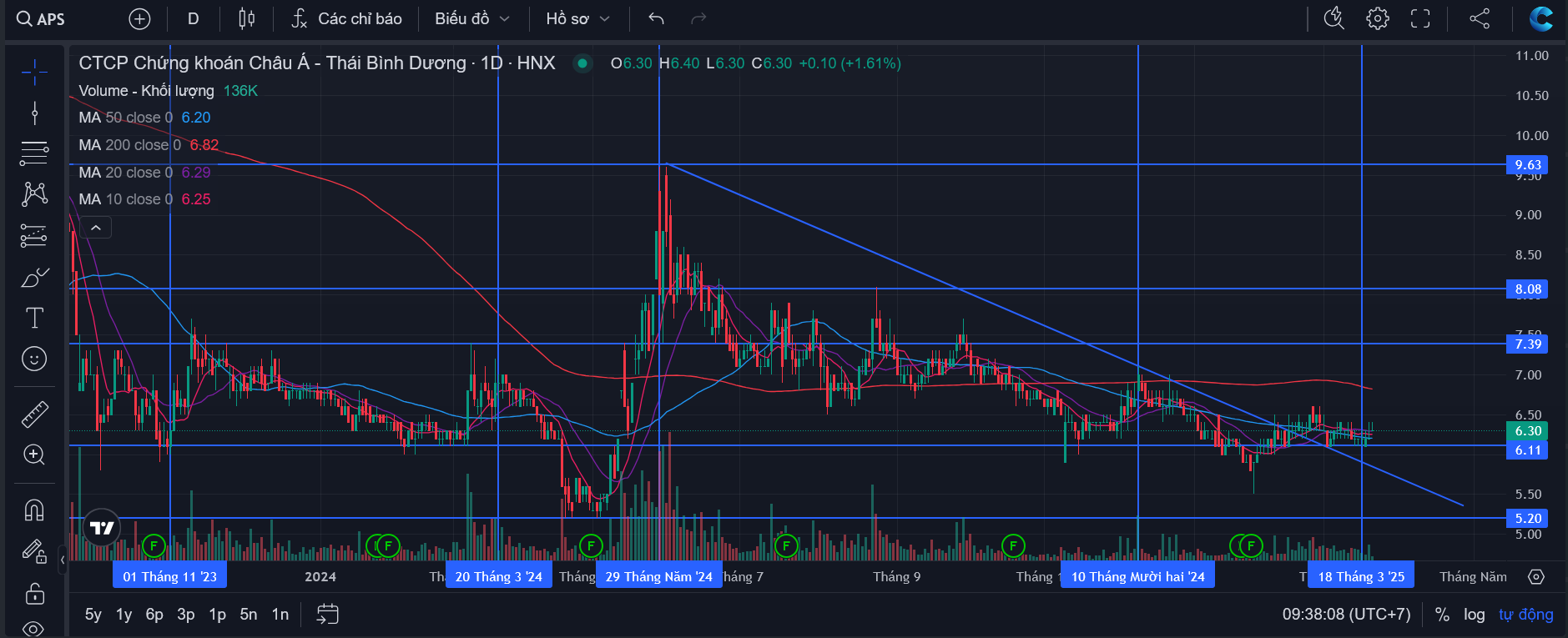Open the projection and measurement tools
Viewport: 1568px width, 638px height.
pos(34,235)
